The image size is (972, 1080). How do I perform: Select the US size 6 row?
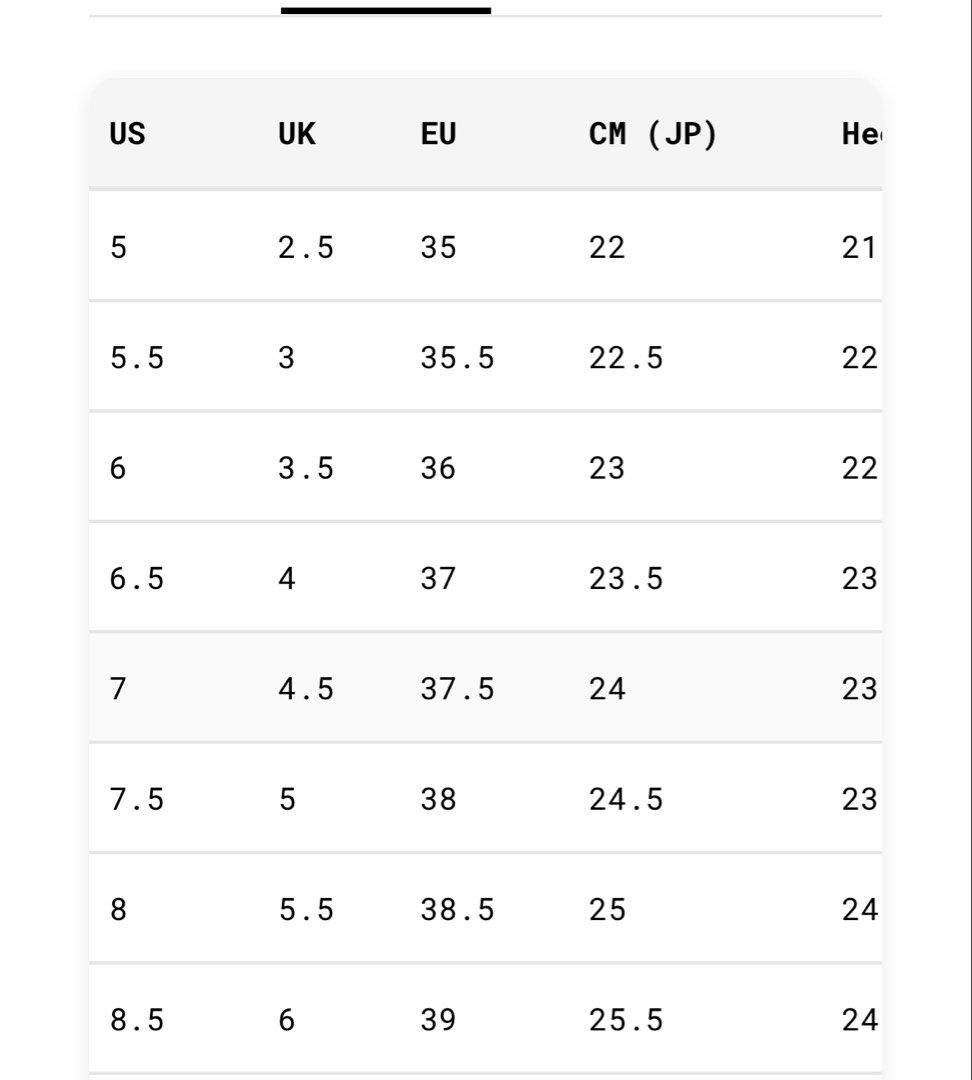486,467
